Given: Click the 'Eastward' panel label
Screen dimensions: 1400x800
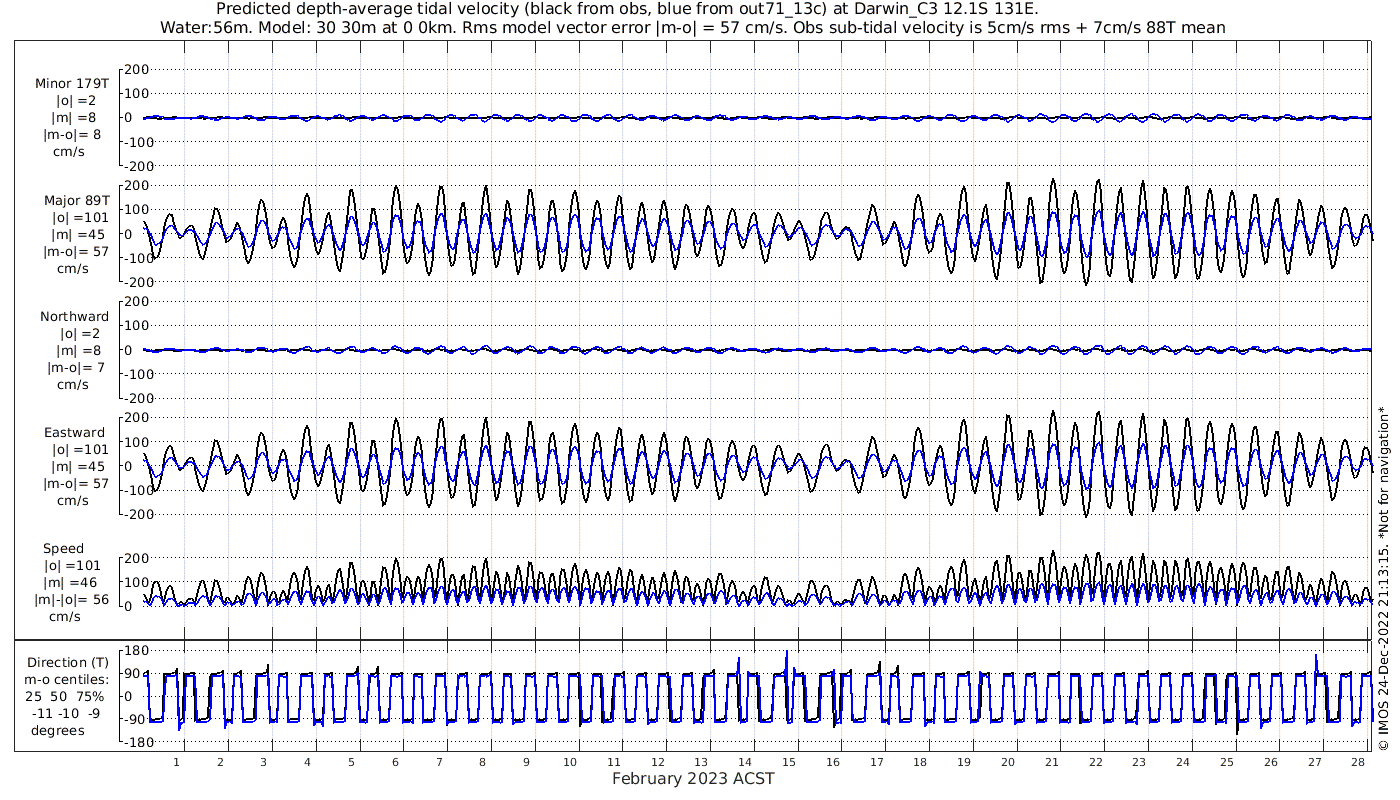Looking at the screenshot, I should tap(74, 433).
